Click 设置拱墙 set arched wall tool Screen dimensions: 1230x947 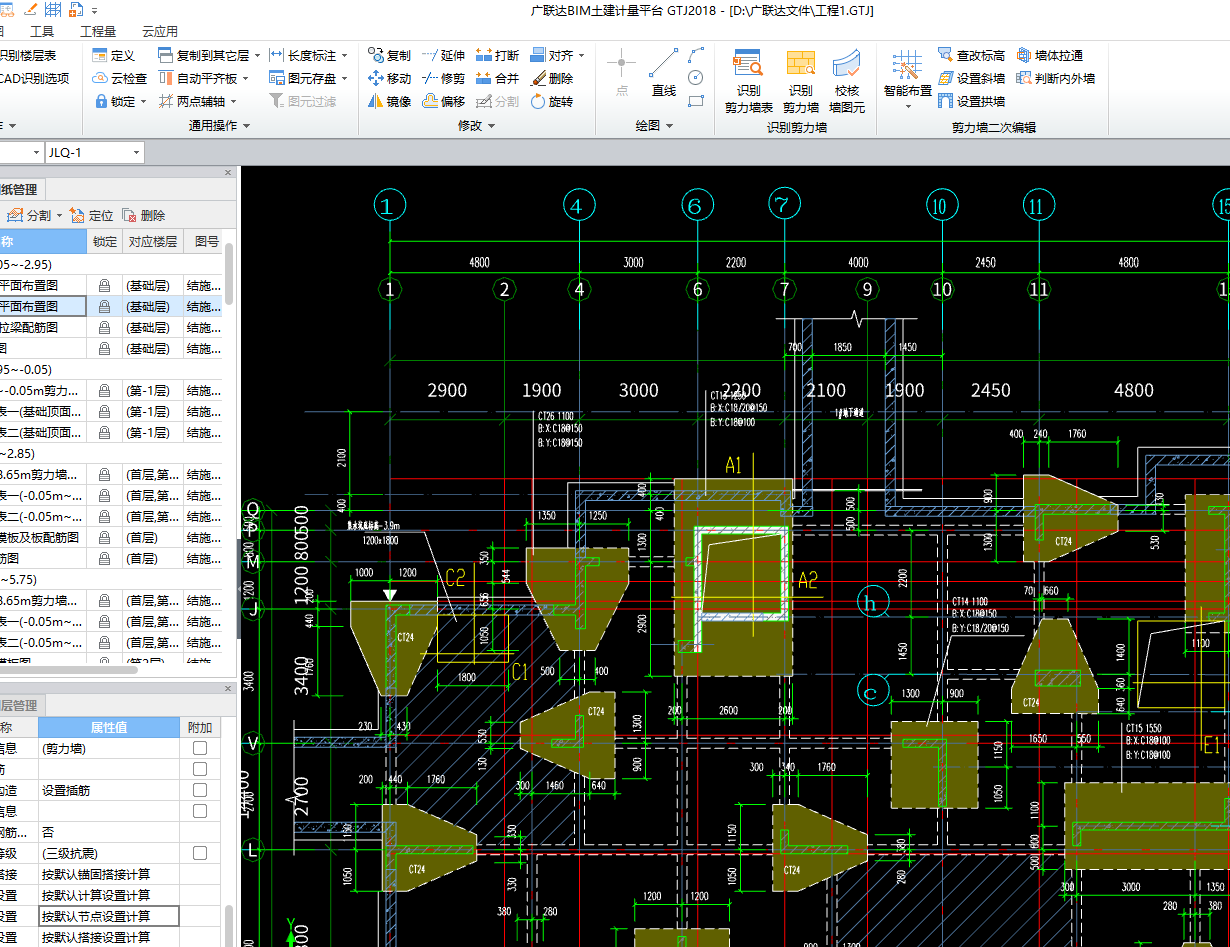(x=971, y=101)
